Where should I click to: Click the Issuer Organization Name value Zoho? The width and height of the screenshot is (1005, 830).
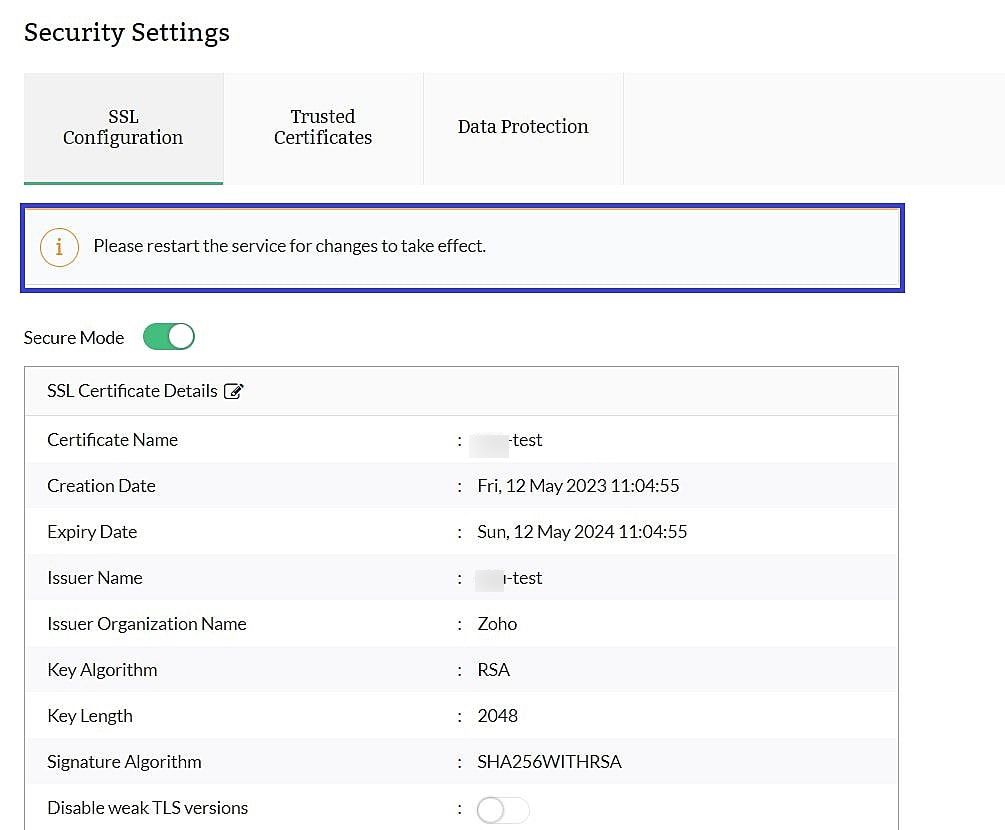497,624
